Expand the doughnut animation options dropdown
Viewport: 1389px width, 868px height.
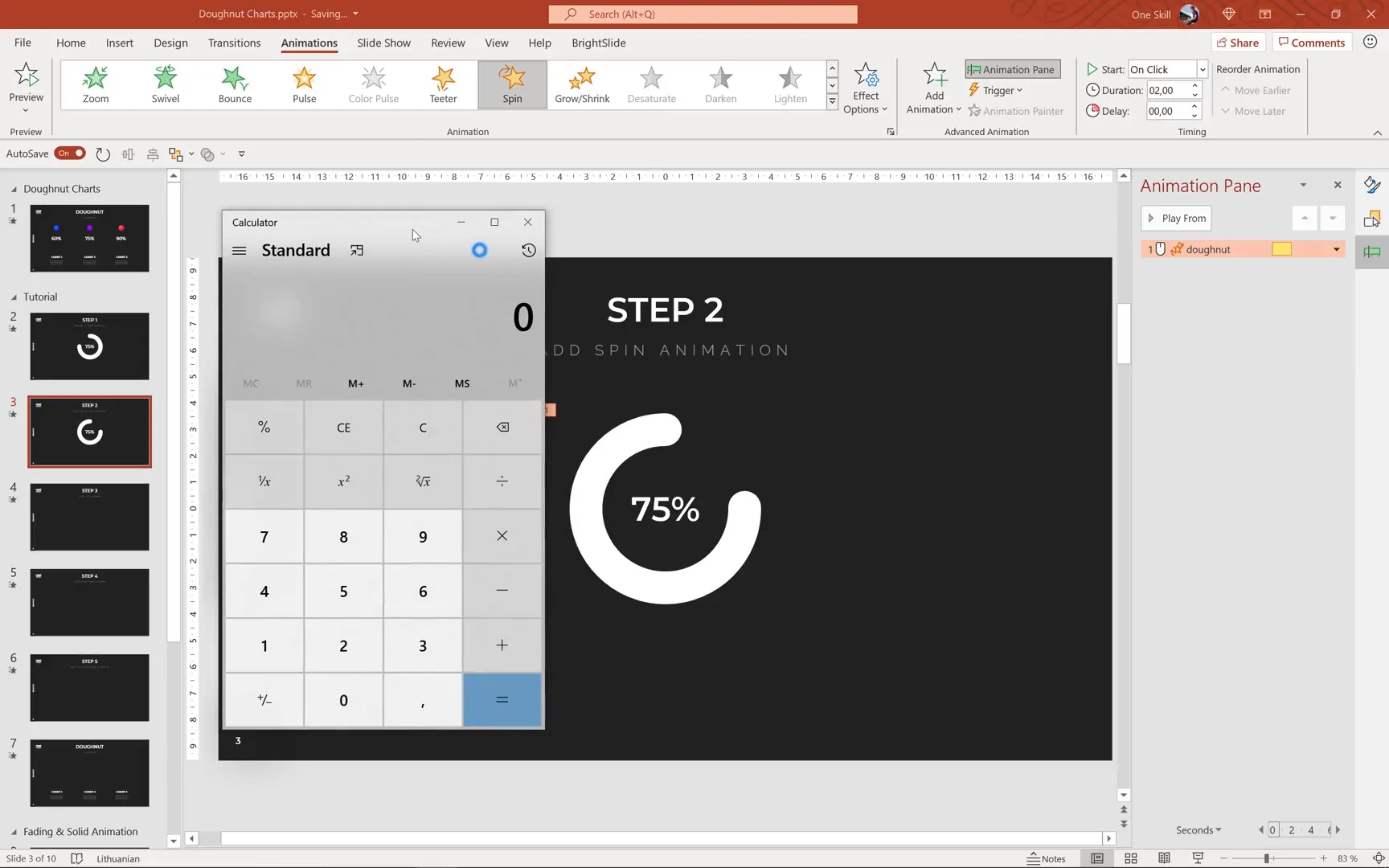point(1336,249)
